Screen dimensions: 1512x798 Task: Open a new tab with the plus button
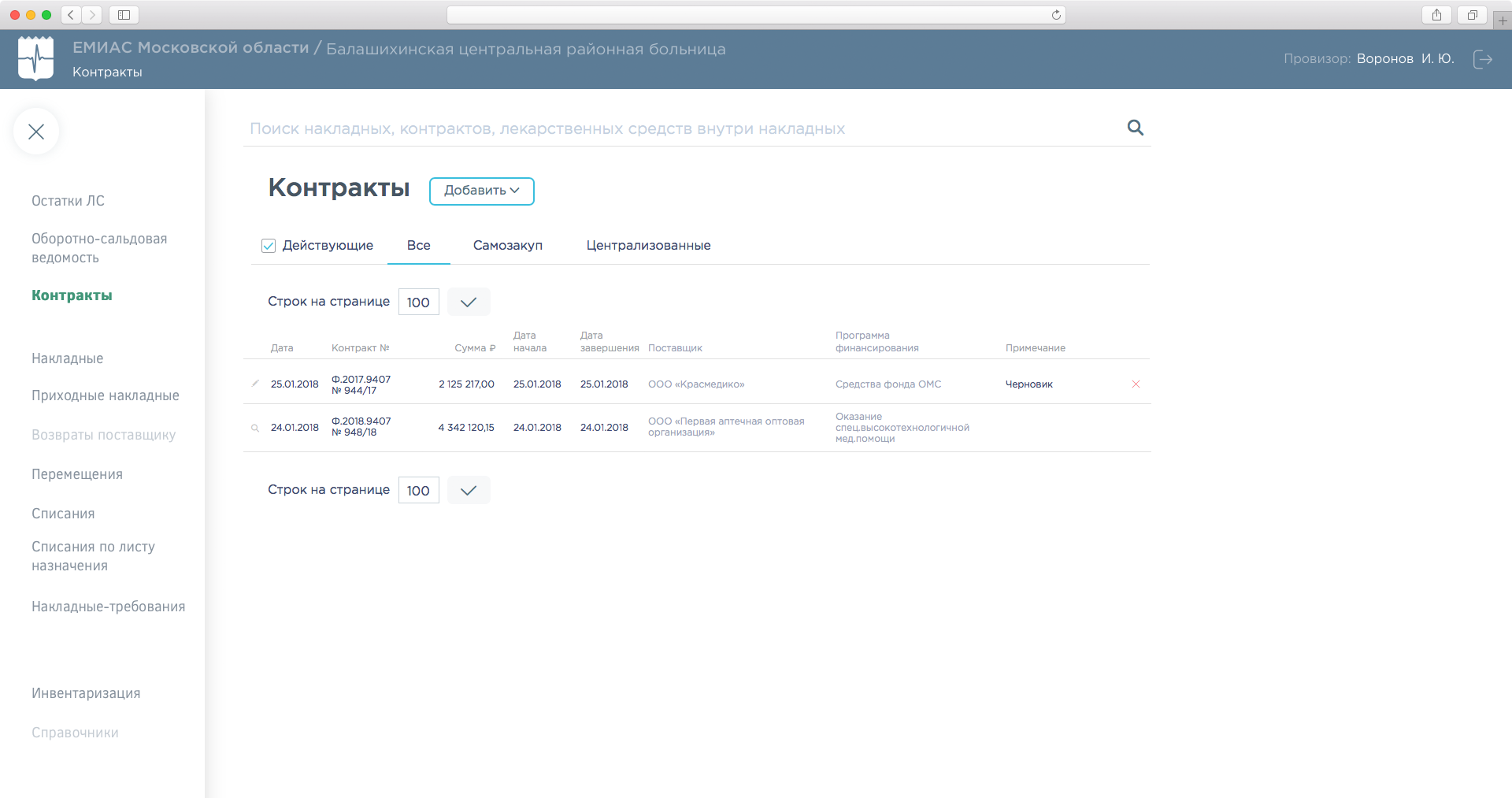click(1503, 20)
